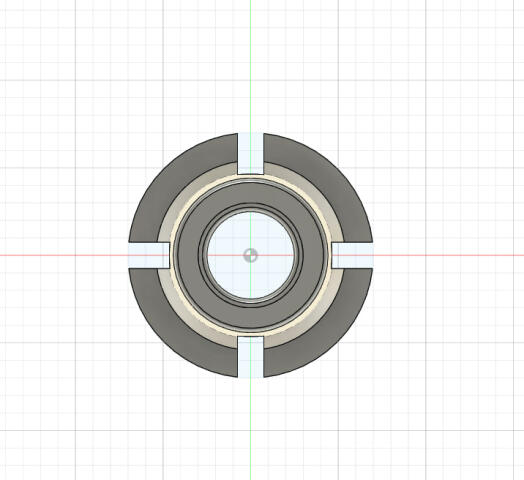Click the red axis line left of model
Screen dimensions: 524x480
click(x=64, y=255)
